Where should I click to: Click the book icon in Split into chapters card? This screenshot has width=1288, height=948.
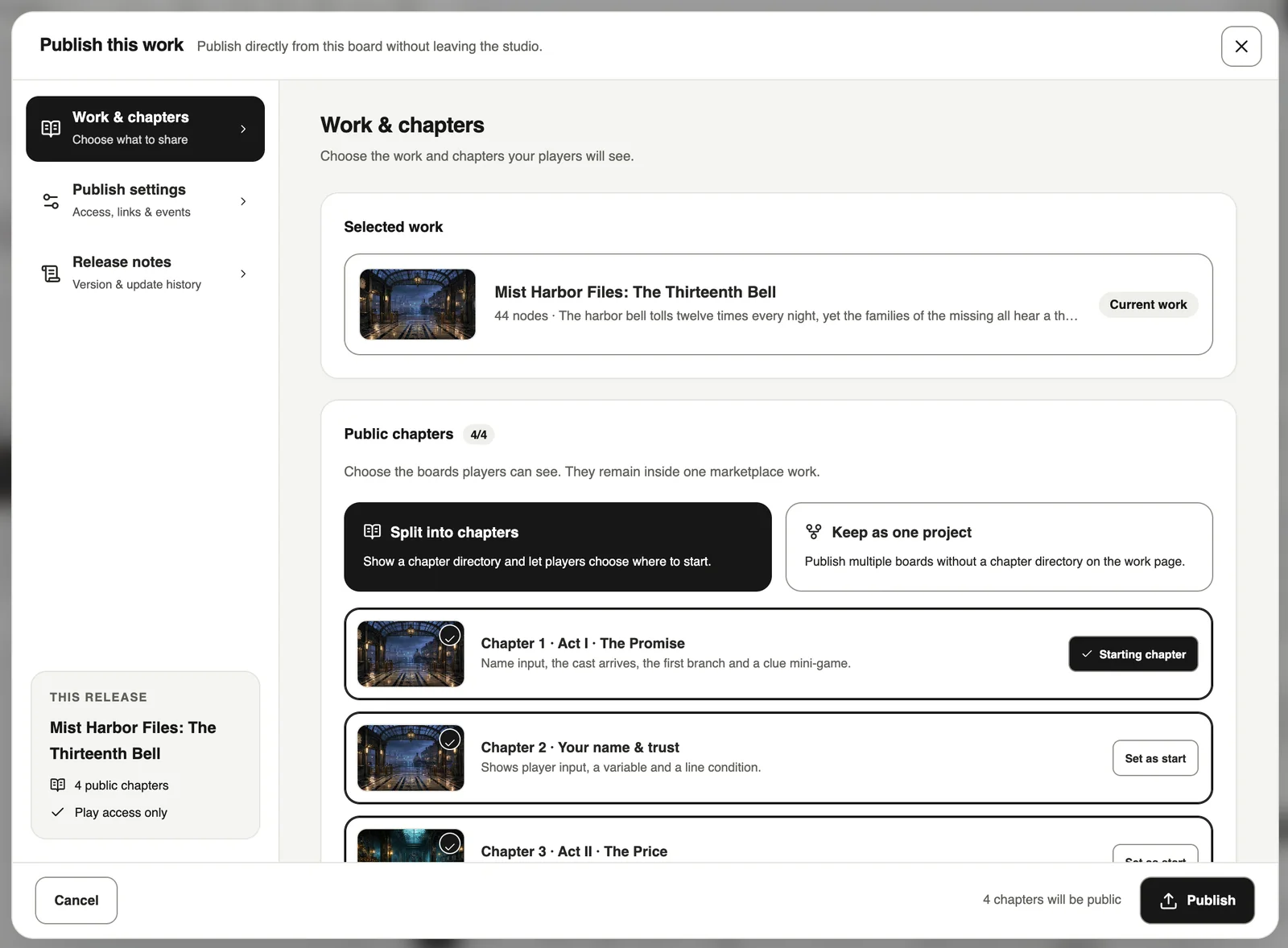tap(372, 531)
